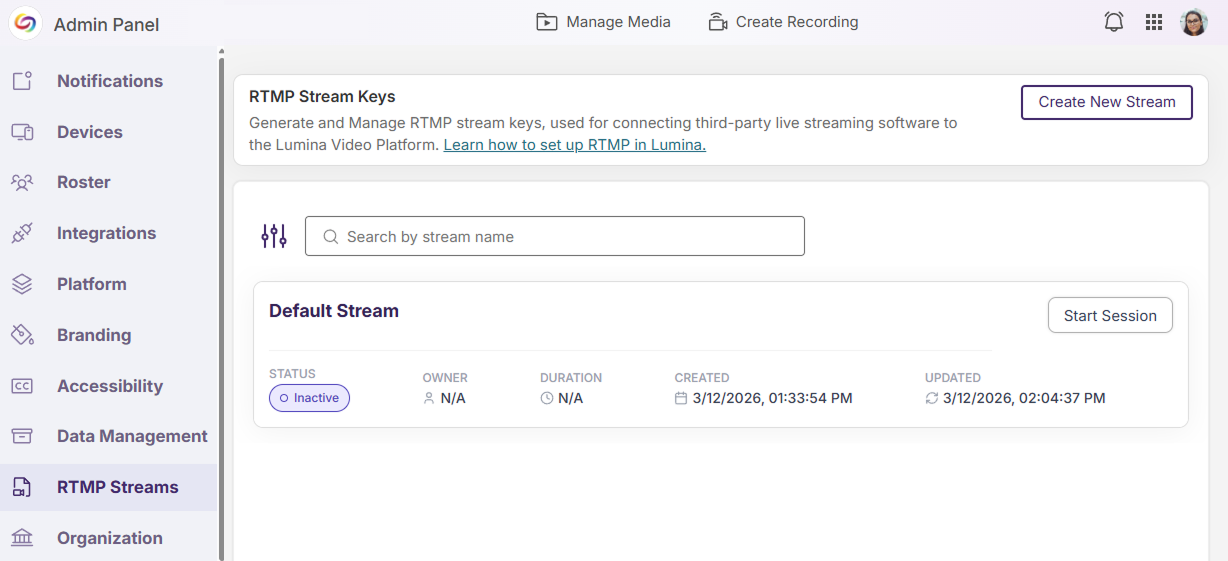Click the Branding paint icon
1228x561 pixels.
pos(22,335)
